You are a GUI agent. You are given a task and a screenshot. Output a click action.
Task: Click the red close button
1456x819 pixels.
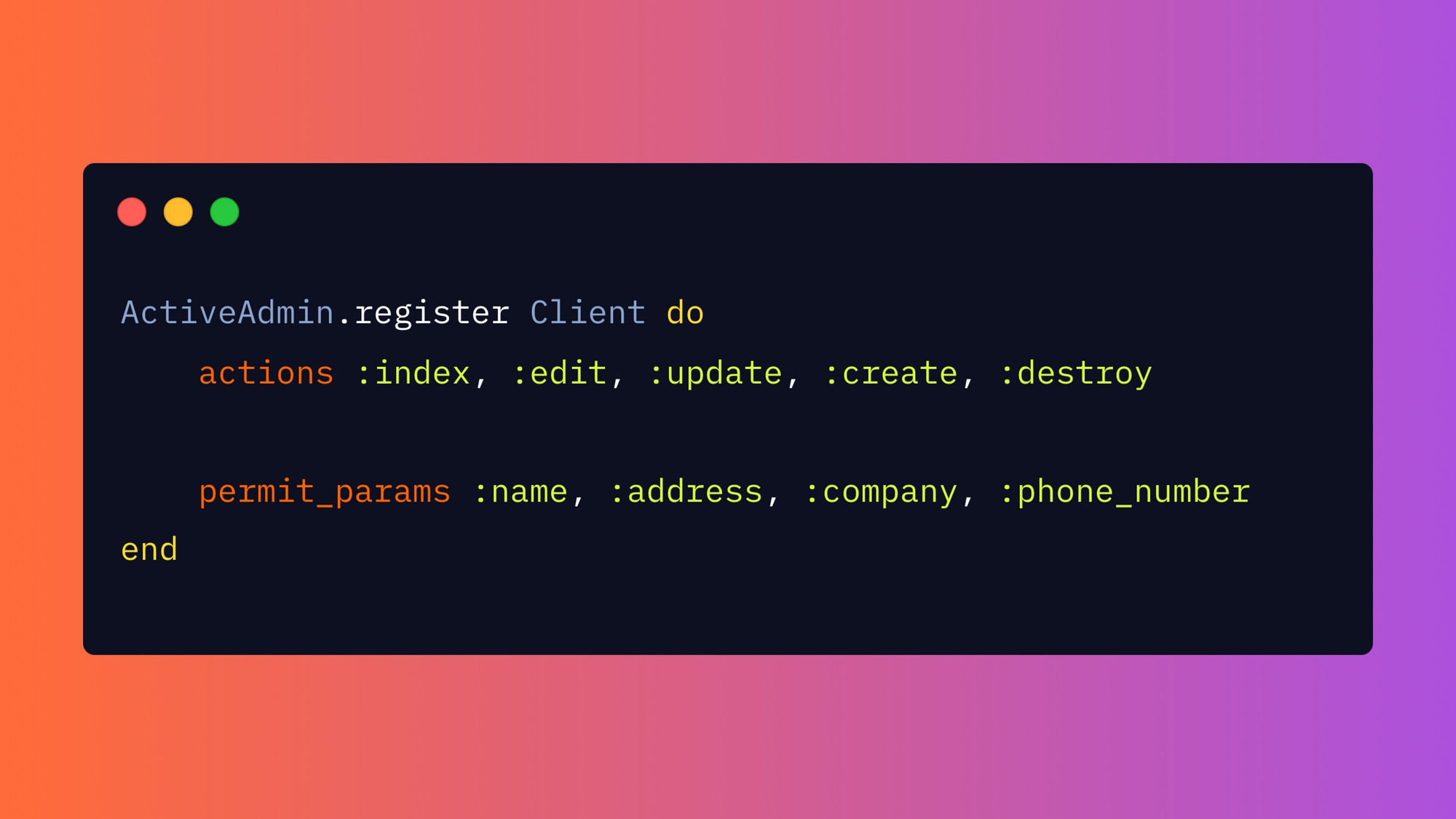pos(132,212)
